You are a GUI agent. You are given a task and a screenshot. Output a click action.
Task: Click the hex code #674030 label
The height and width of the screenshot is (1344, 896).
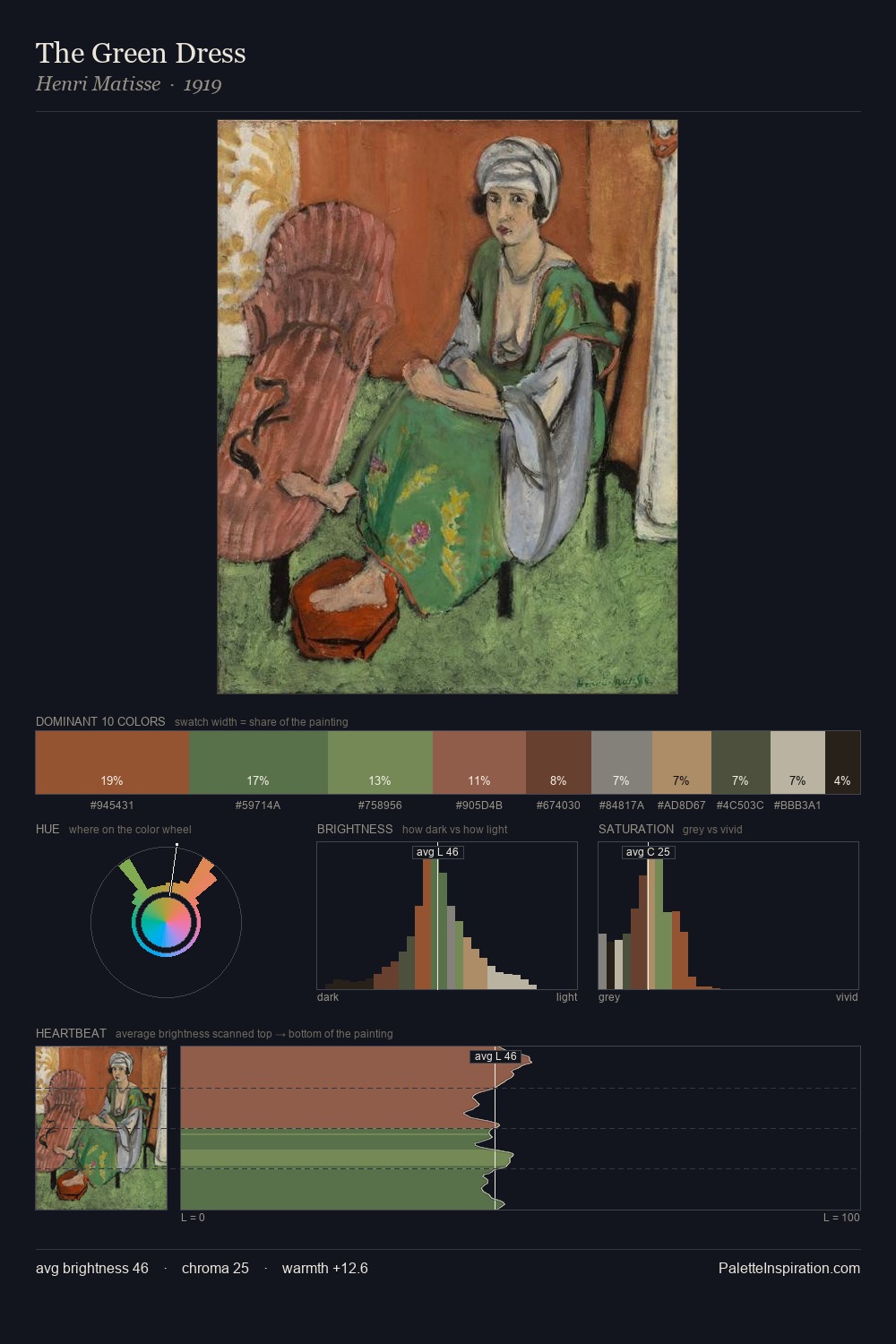(558, 806)
